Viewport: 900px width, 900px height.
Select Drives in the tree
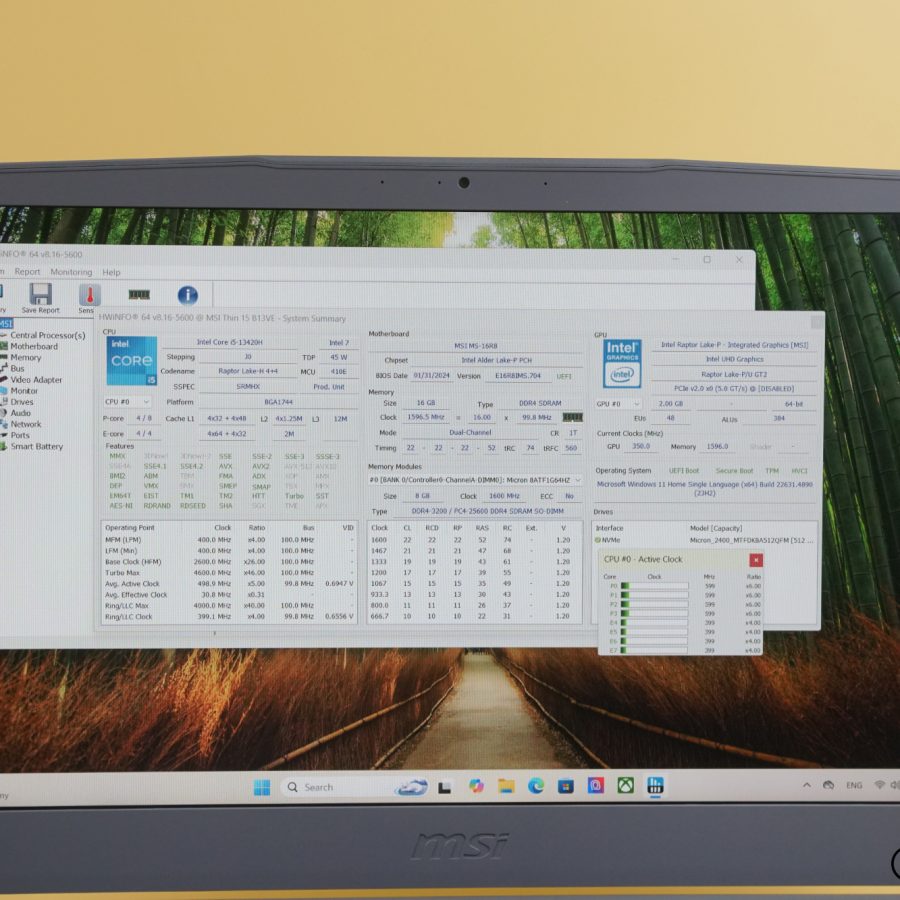click(22, 402)
